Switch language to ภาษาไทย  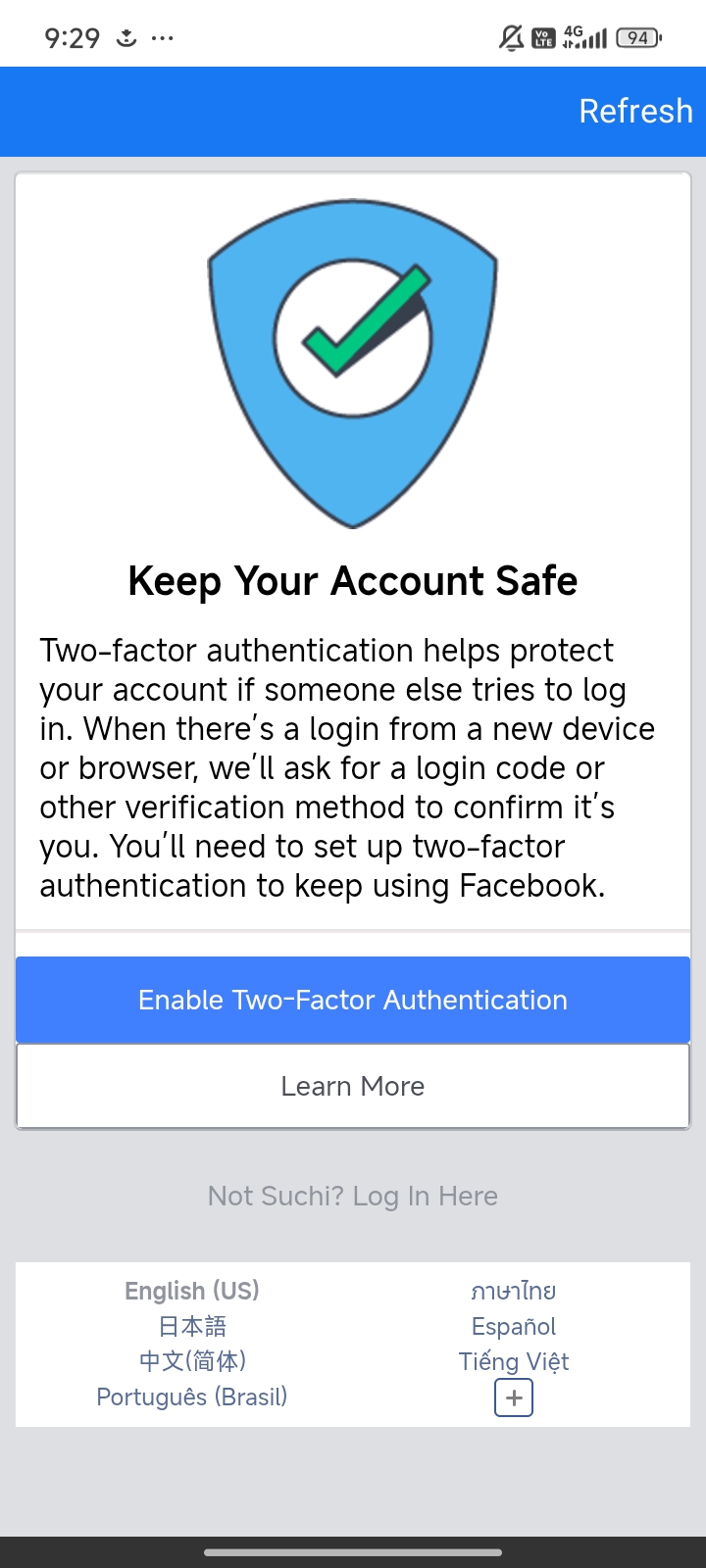[514, 1291]
